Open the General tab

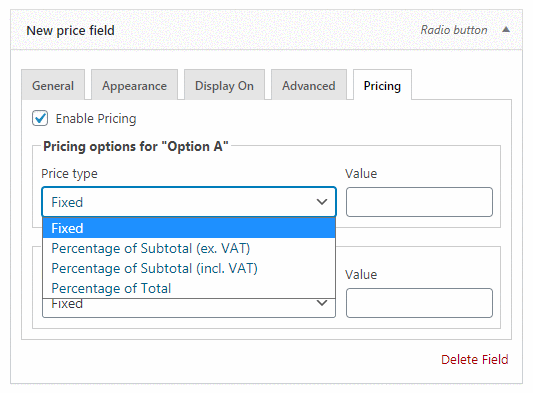click(x=53, y=85)
